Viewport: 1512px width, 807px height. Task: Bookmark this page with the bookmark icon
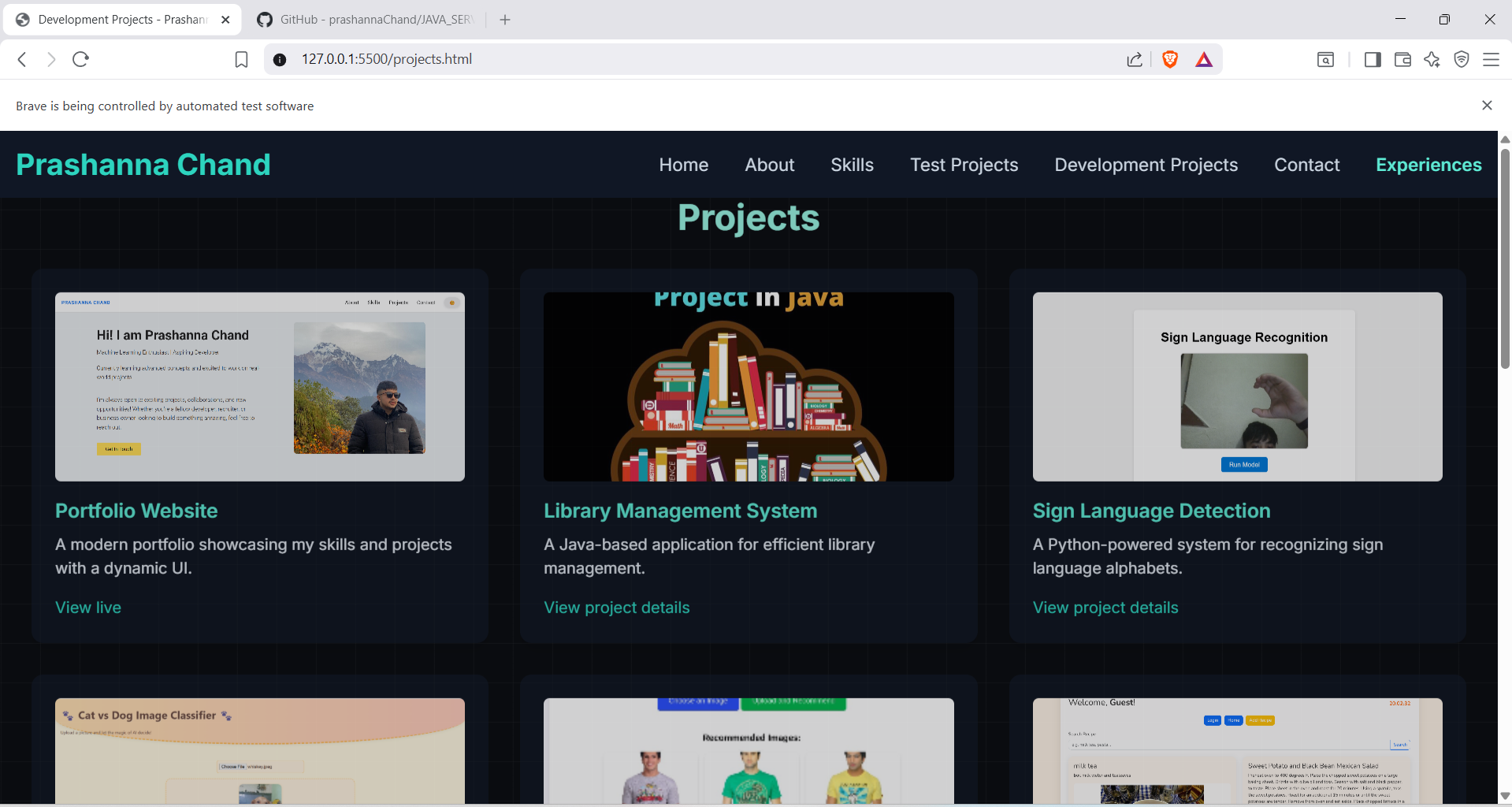[x=241, y=60]
